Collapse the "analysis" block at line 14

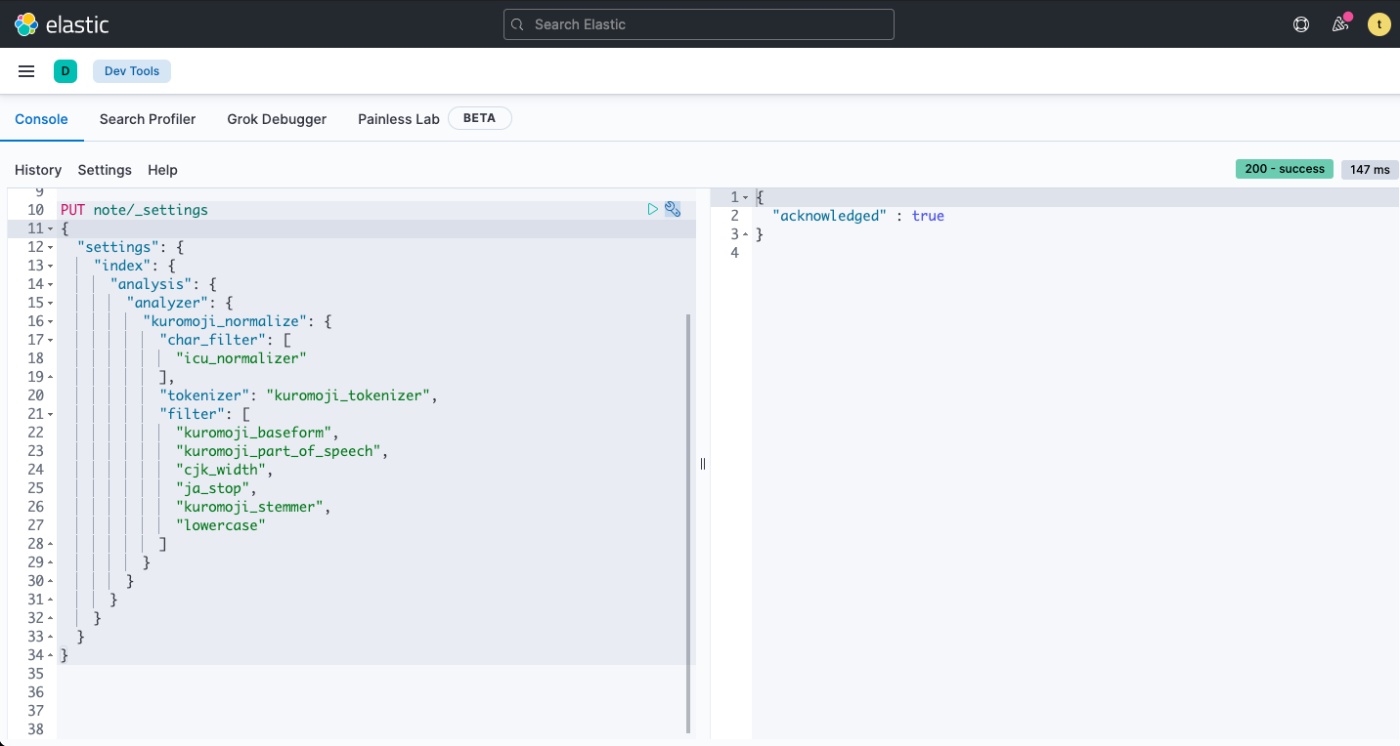(51, 284)
